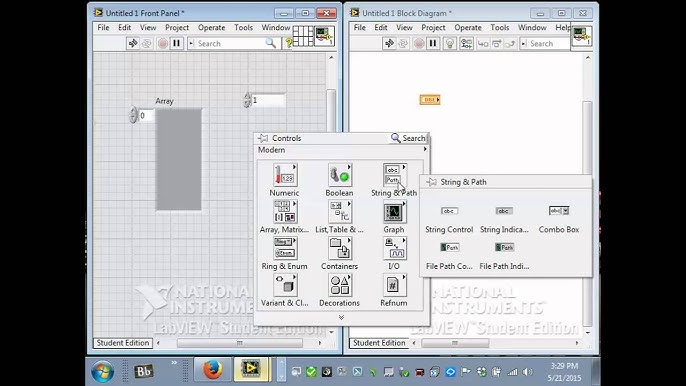Click the Run arrow in the Block Diagram toolbar
Image resolution: width=686 pixels, height=386 pixels.
(x=388, y=43)
